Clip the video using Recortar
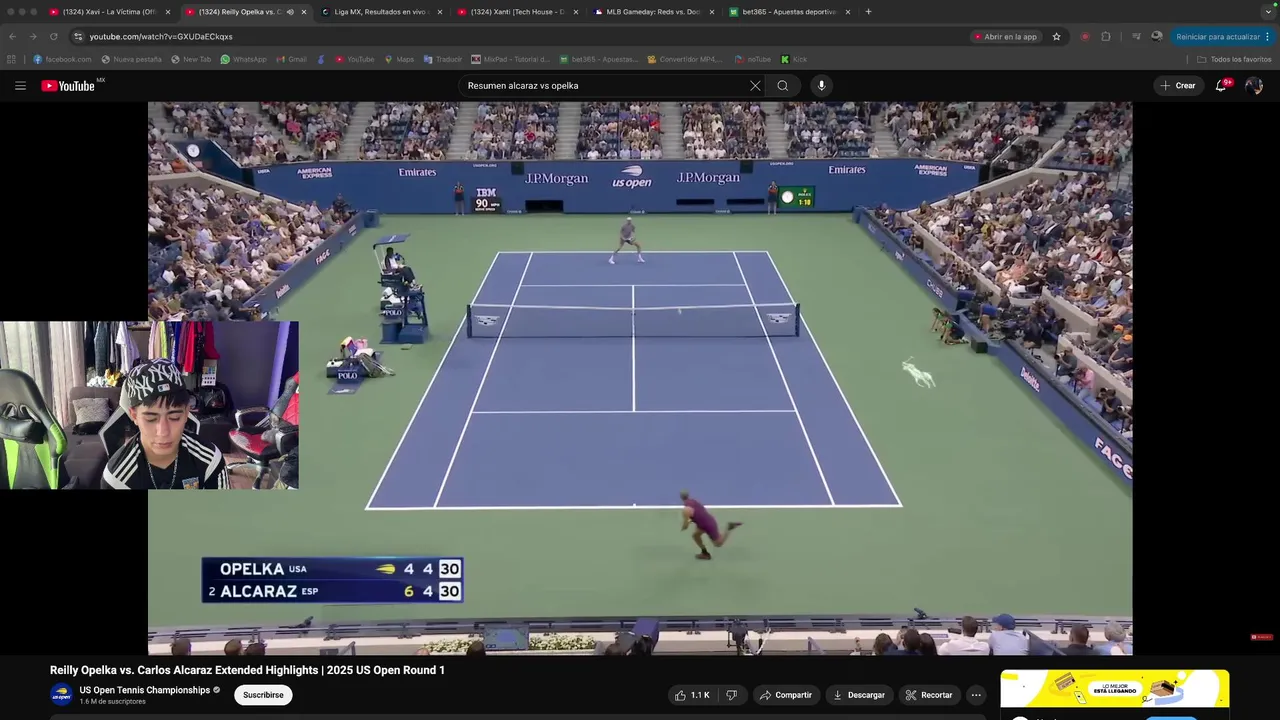 click(x=929, y=695)
